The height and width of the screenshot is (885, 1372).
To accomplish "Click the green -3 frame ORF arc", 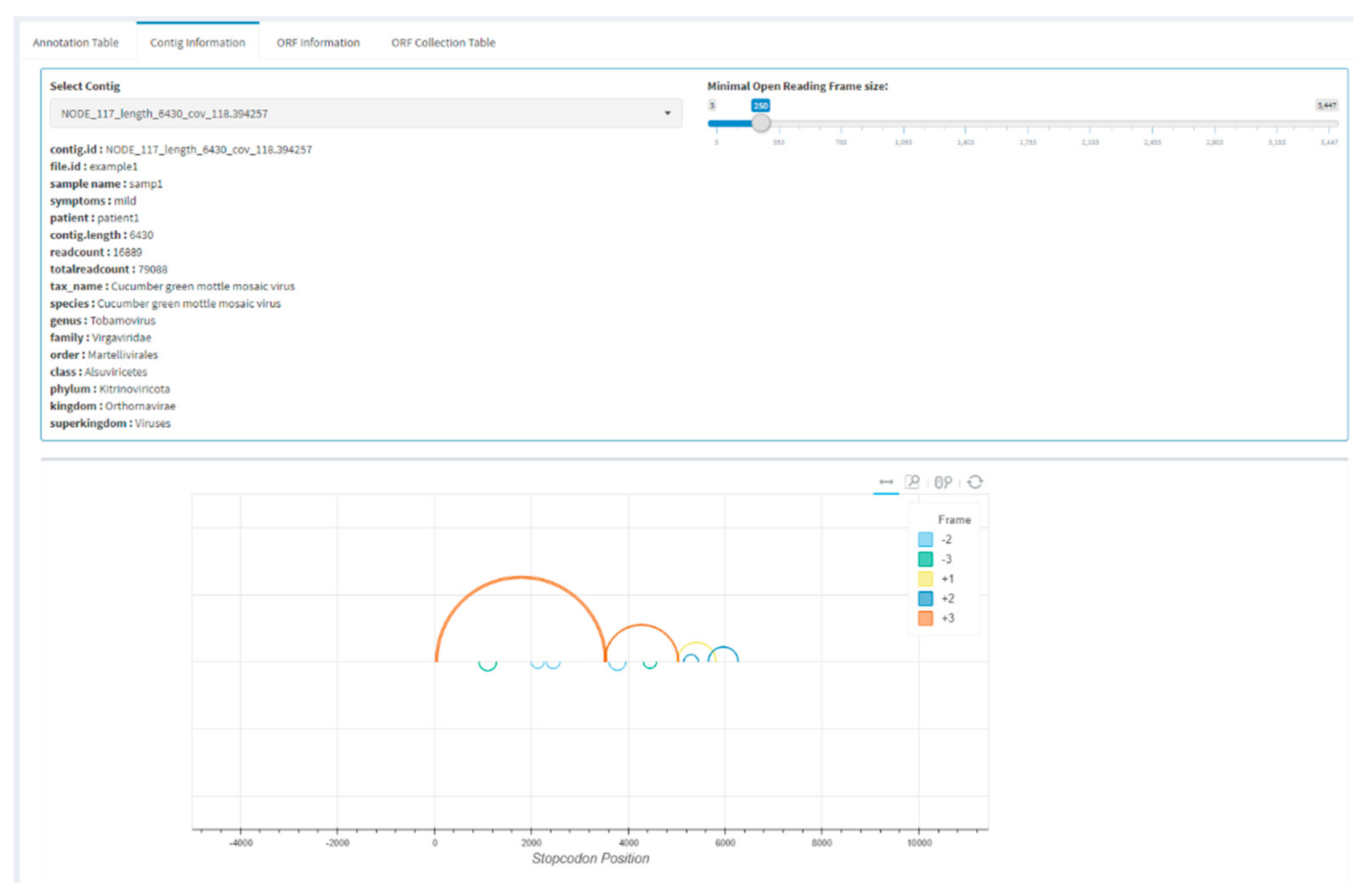I will click(487, 670).
